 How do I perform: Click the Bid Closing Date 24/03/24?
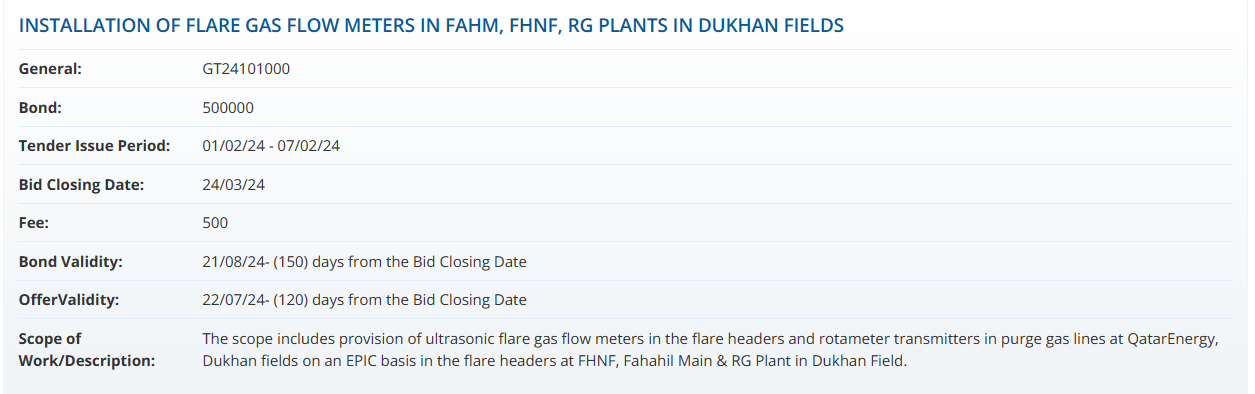[233, 185]
